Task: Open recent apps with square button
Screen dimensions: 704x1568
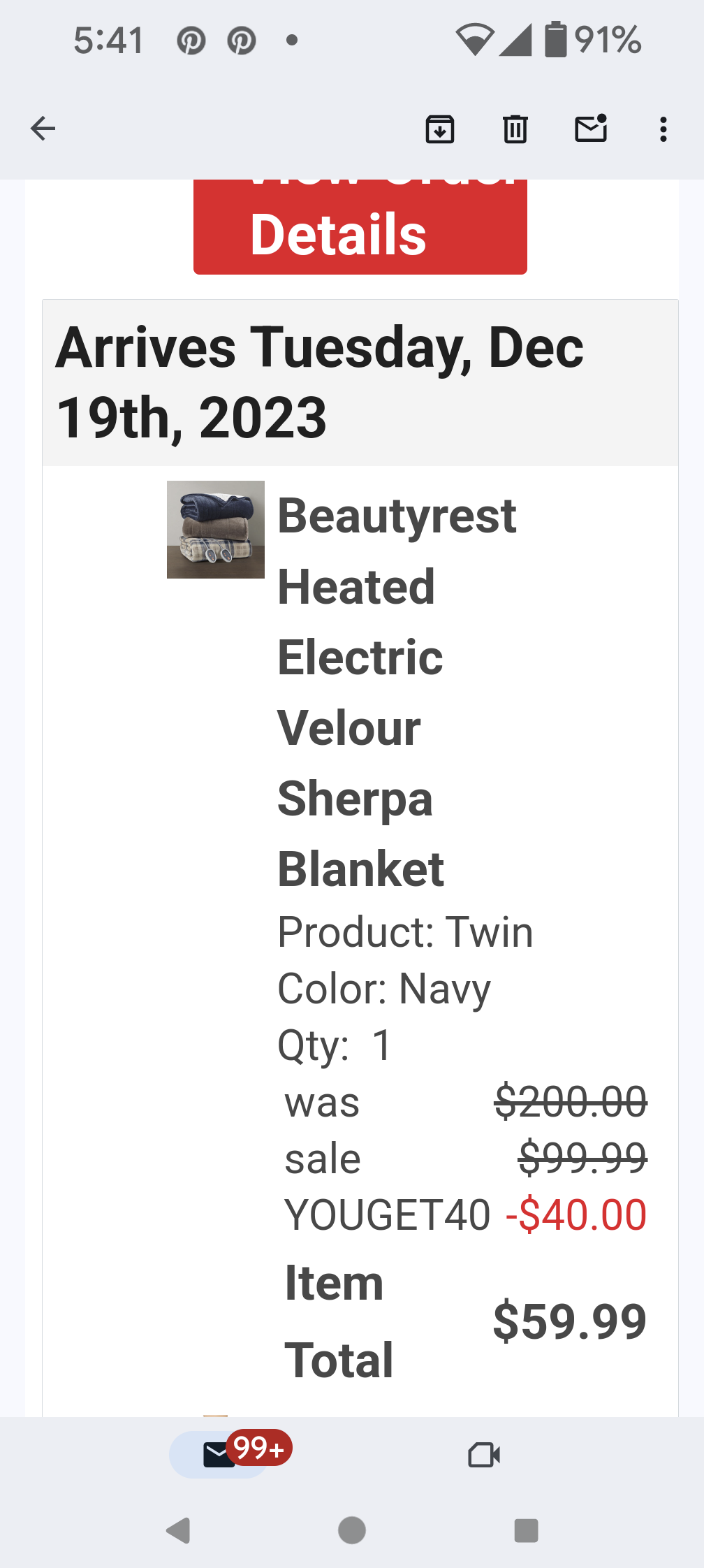Action: click(526, 1530)
